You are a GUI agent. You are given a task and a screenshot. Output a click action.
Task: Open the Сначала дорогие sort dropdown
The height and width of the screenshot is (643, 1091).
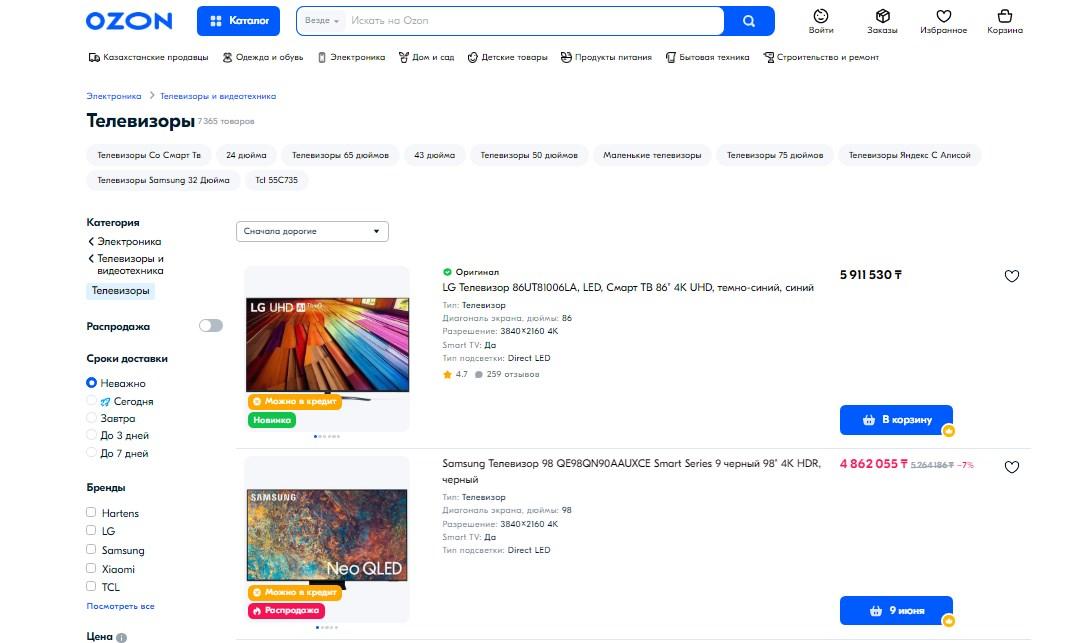click(x=312, y=231)
